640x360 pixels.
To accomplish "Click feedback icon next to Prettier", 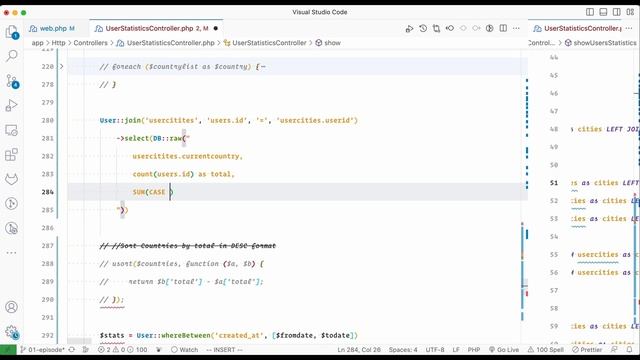I will click(614, 350).
